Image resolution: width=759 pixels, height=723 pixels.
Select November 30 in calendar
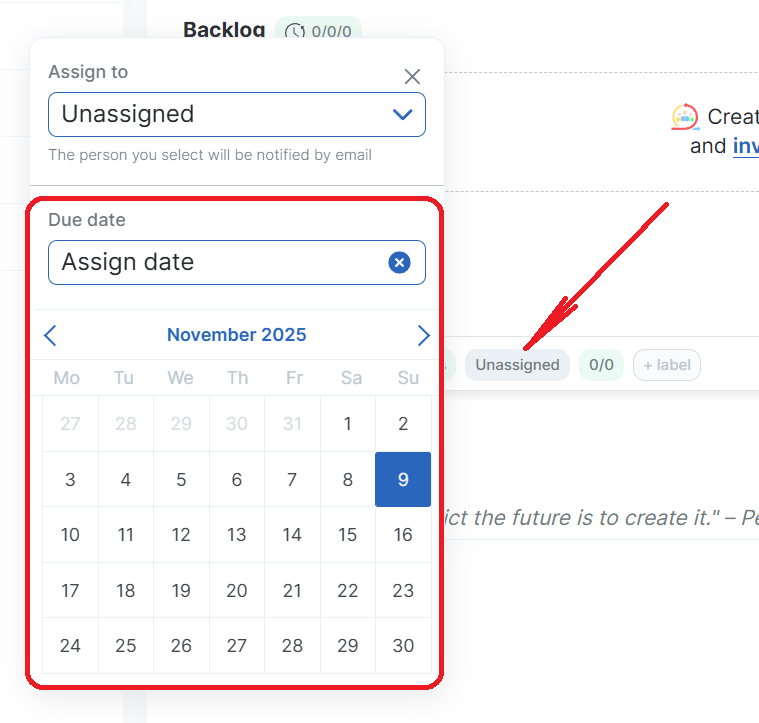[x=403, y=646]
